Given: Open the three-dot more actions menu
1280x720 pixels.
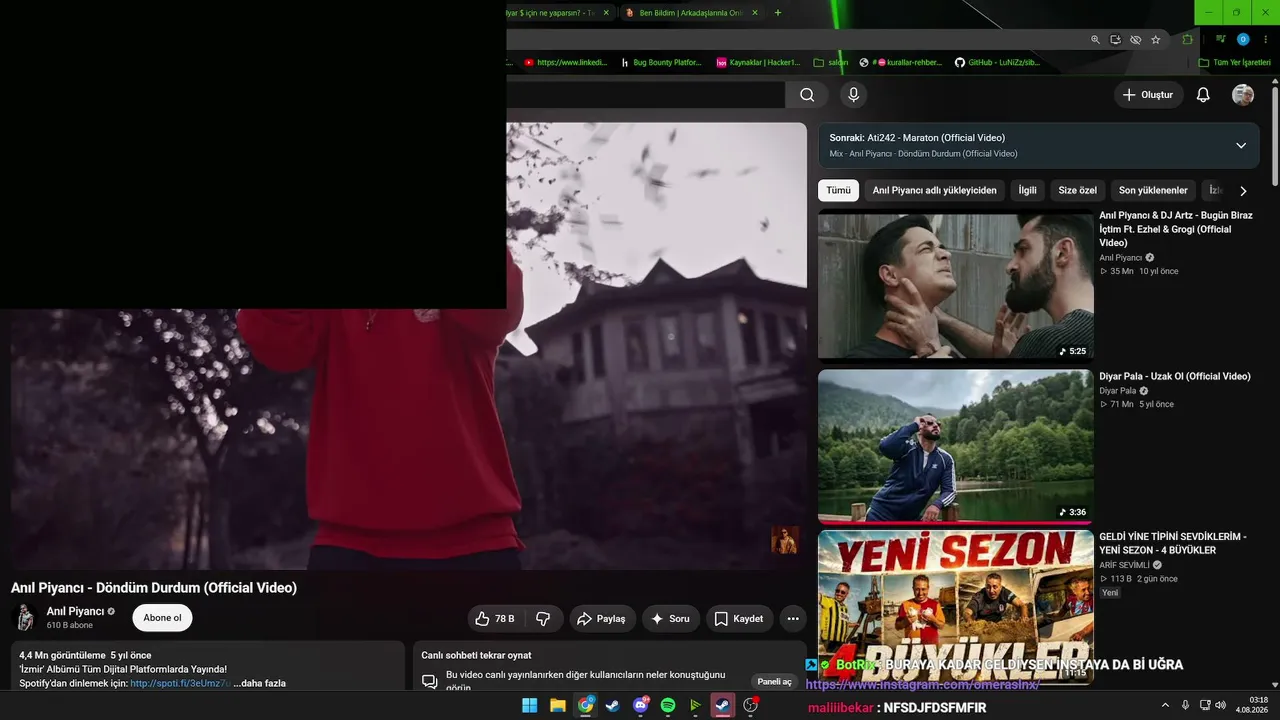Looking at the screenshot, I should 793,619.
